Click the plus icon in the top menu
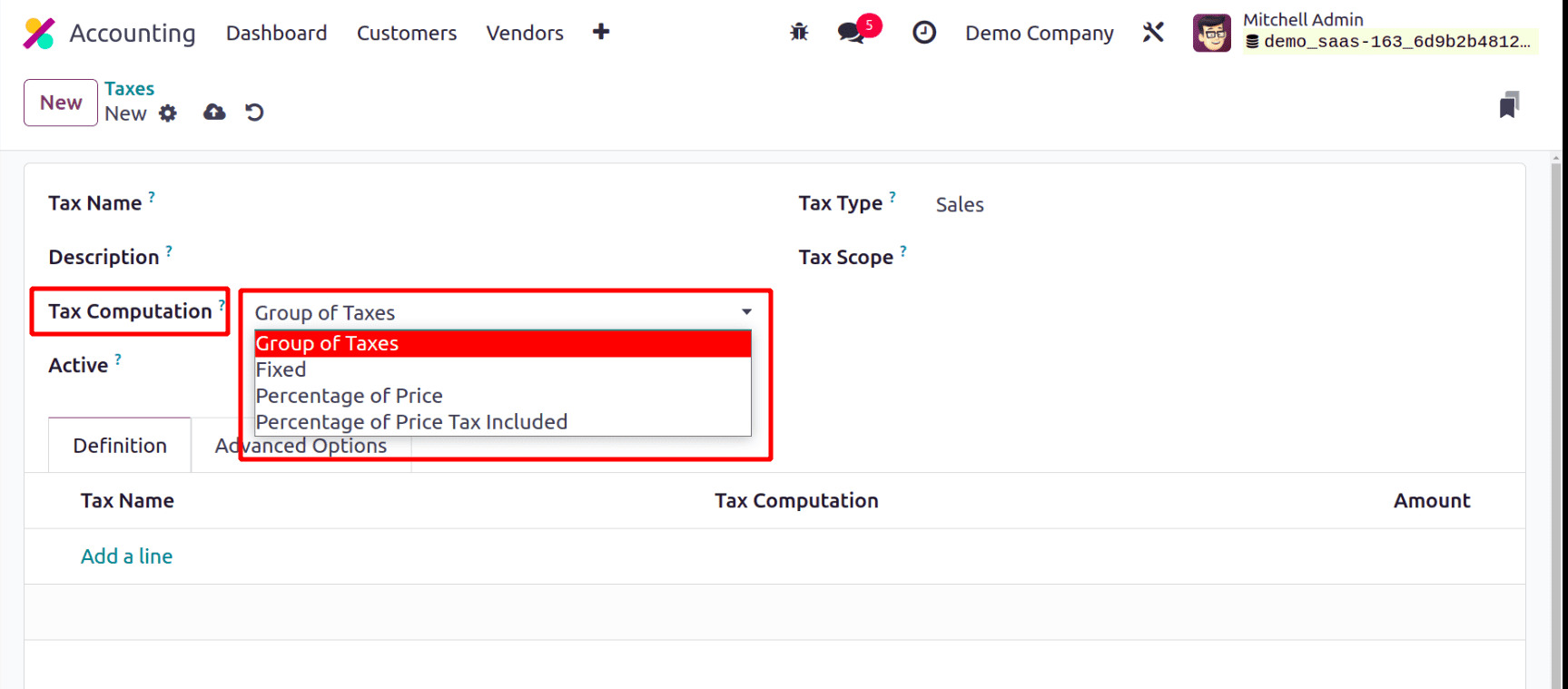 pos(600,33)
